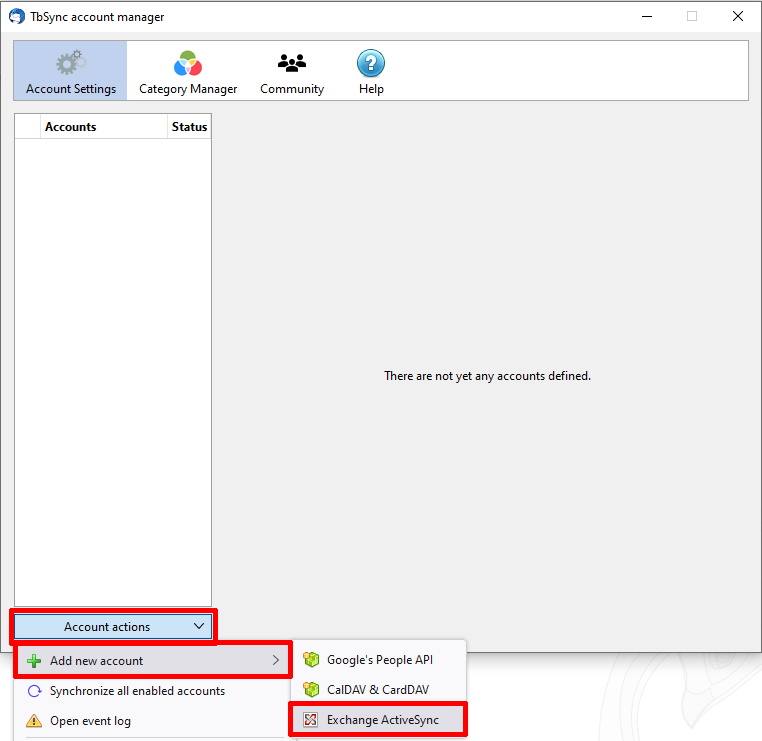Click the blue sync circle icon

click(35, 691)
